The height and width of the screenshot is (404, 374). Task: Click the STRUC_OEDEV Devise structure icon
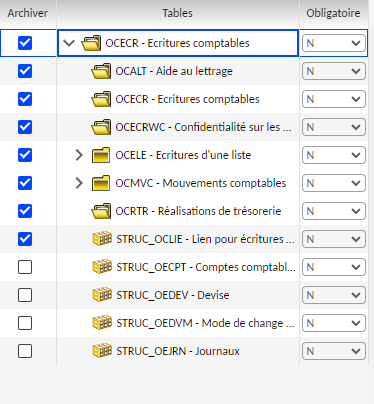[x=102, y=295]
